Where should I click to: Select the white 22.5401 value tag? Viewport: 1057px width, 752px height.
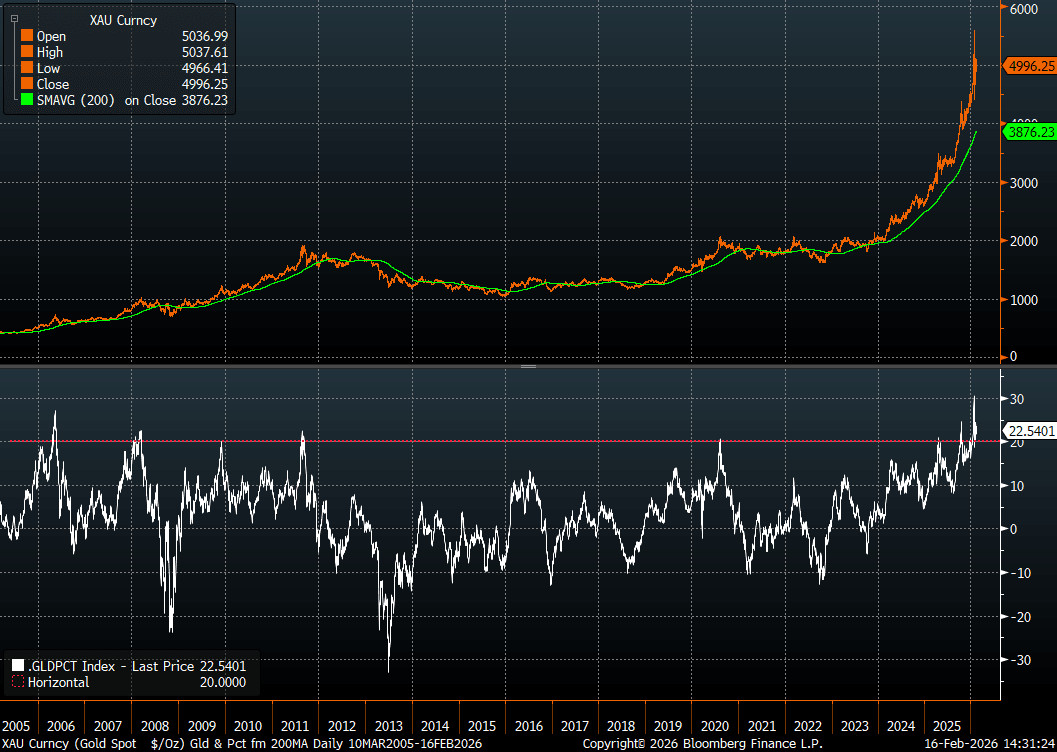1028,431
